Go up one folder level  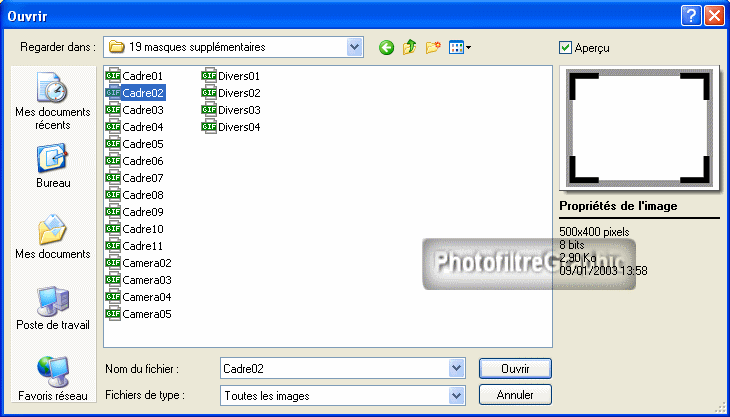tap(410, 47)
